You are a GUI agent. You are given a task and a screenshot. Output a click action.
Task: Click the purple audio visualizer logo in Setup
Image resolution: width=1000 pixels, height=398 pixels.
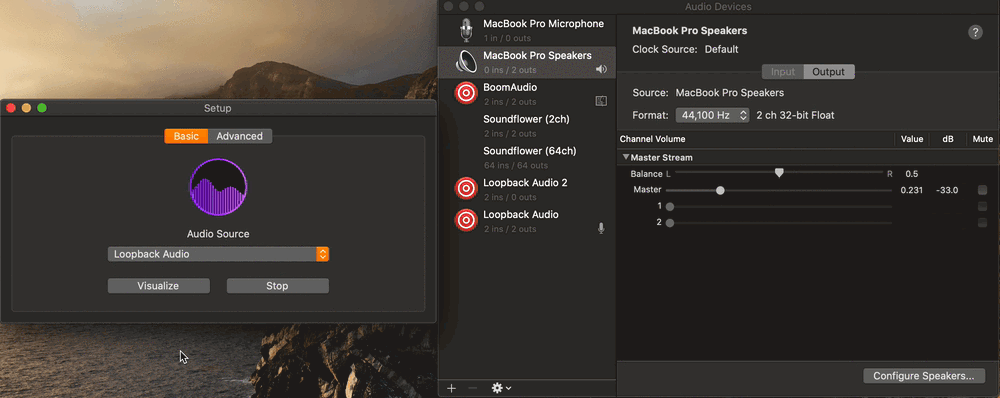[x=219, y=188]
